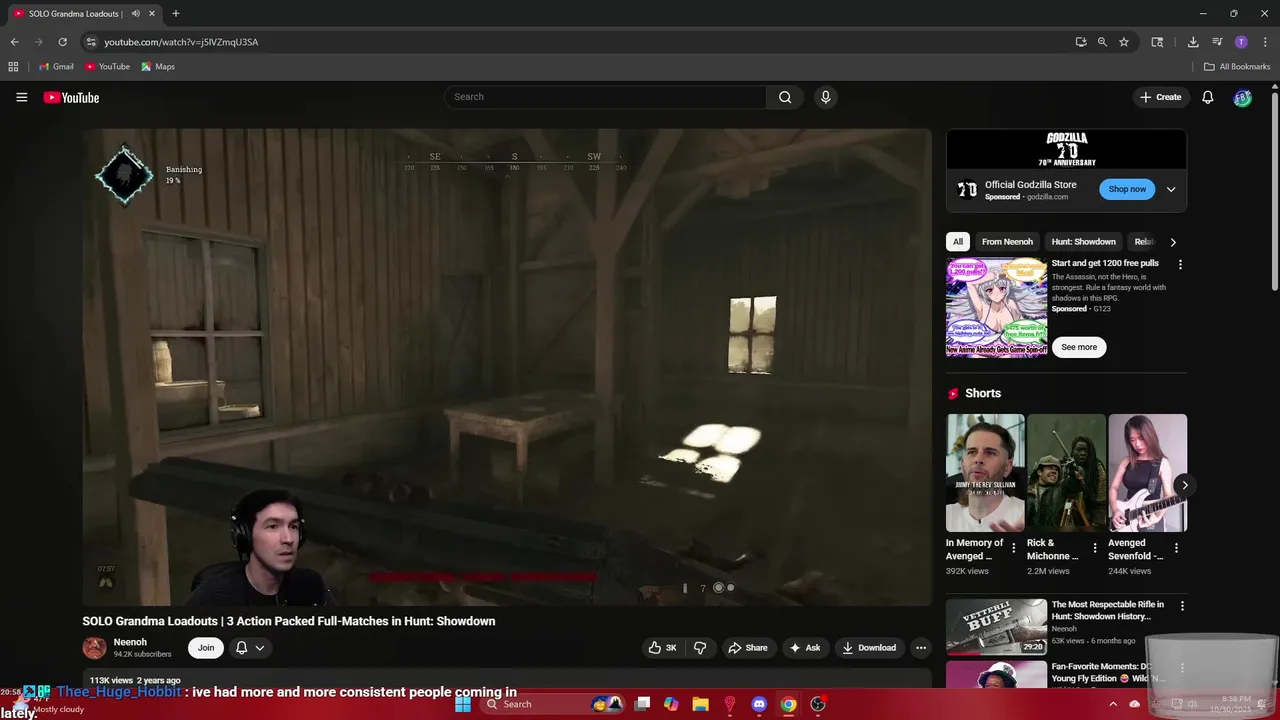Open the In Memory of Avenged short thumbnail

pyautogui.click(x=985, y=473)
